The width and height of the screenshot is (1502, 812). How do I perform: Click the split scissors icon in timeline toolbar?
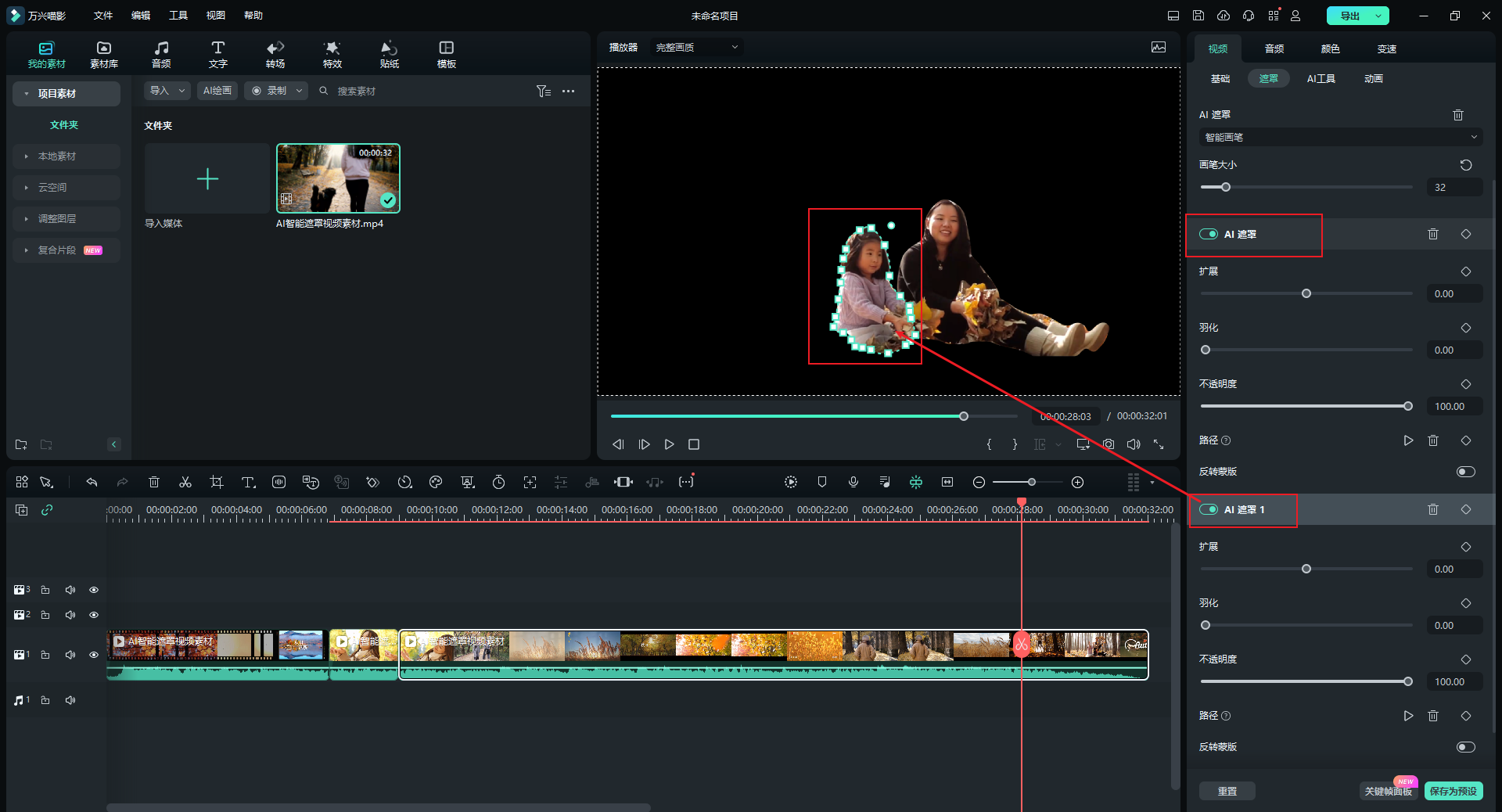pos(185,482)
